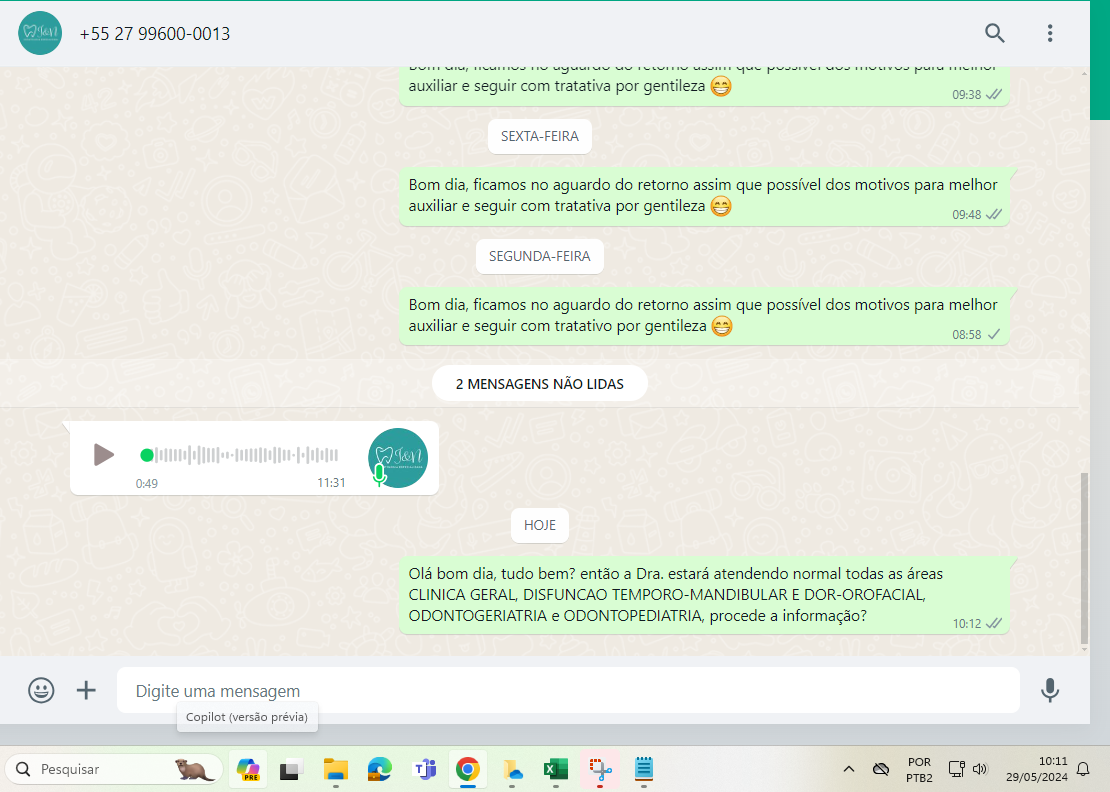Open the volume control in the tray
This screenshot has width=1110, height=792.
point(980,769)
